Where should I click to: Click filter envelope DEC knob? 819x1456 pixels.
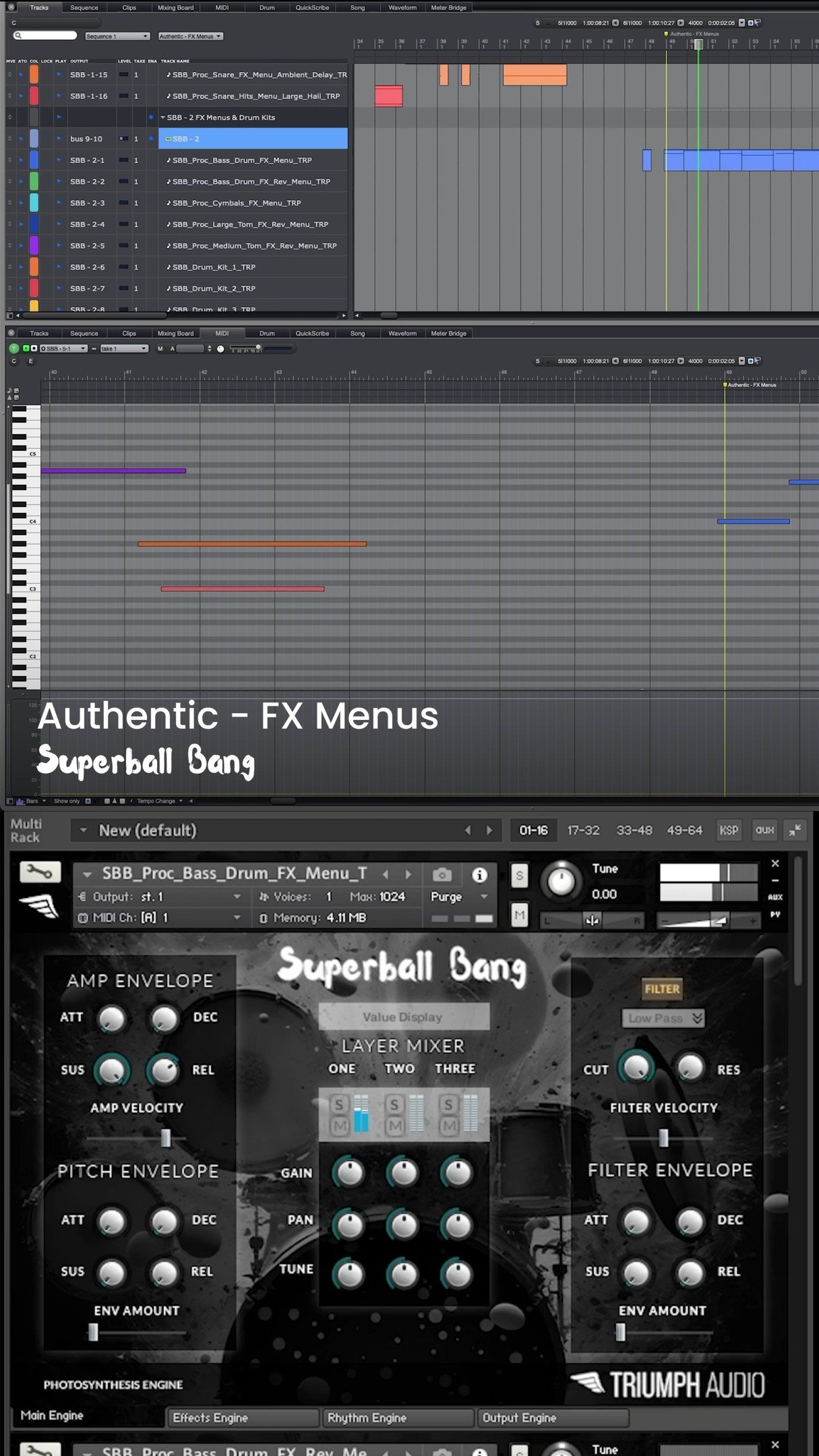tap(690, 1221)
